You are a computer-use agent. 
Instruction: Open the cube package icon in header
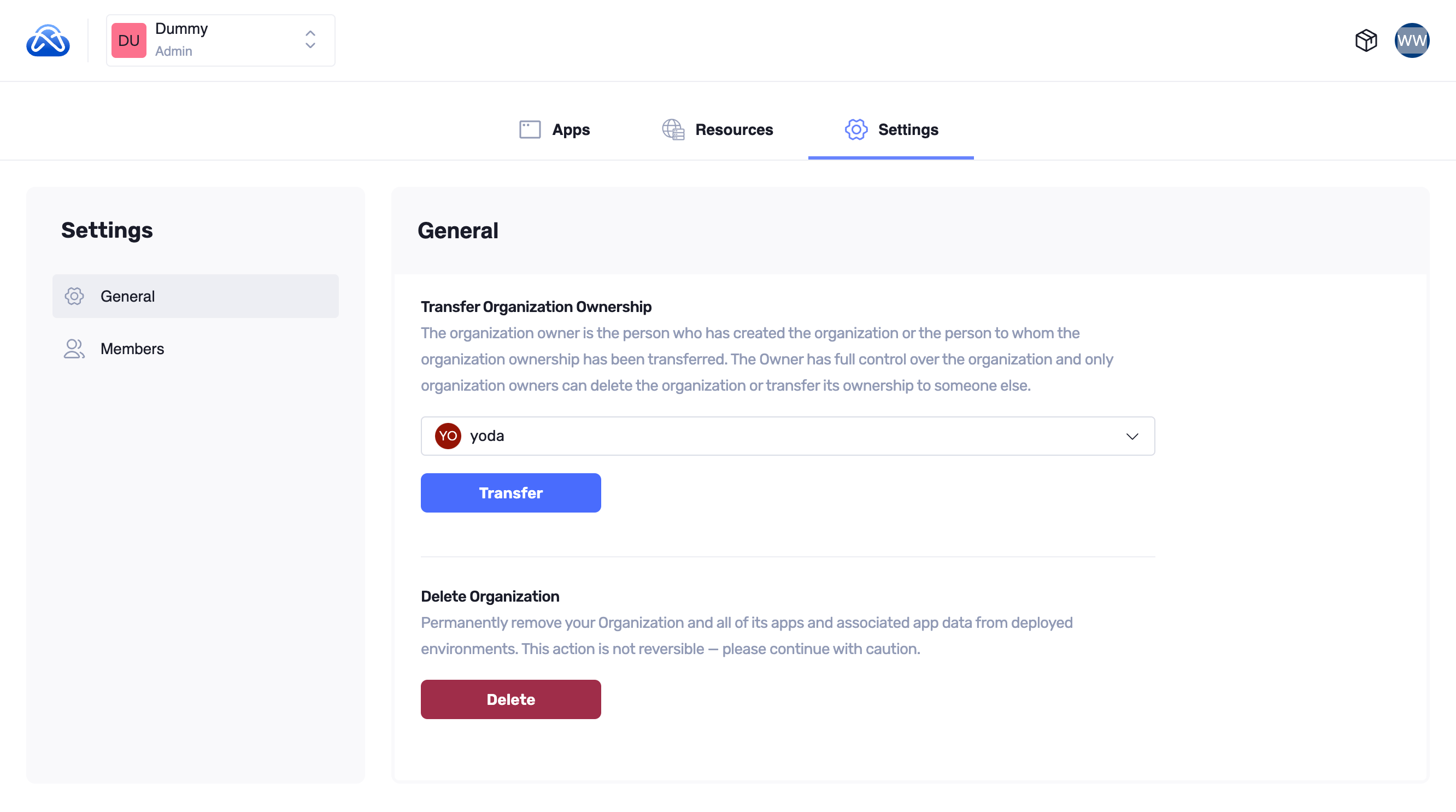(1366, 40)
